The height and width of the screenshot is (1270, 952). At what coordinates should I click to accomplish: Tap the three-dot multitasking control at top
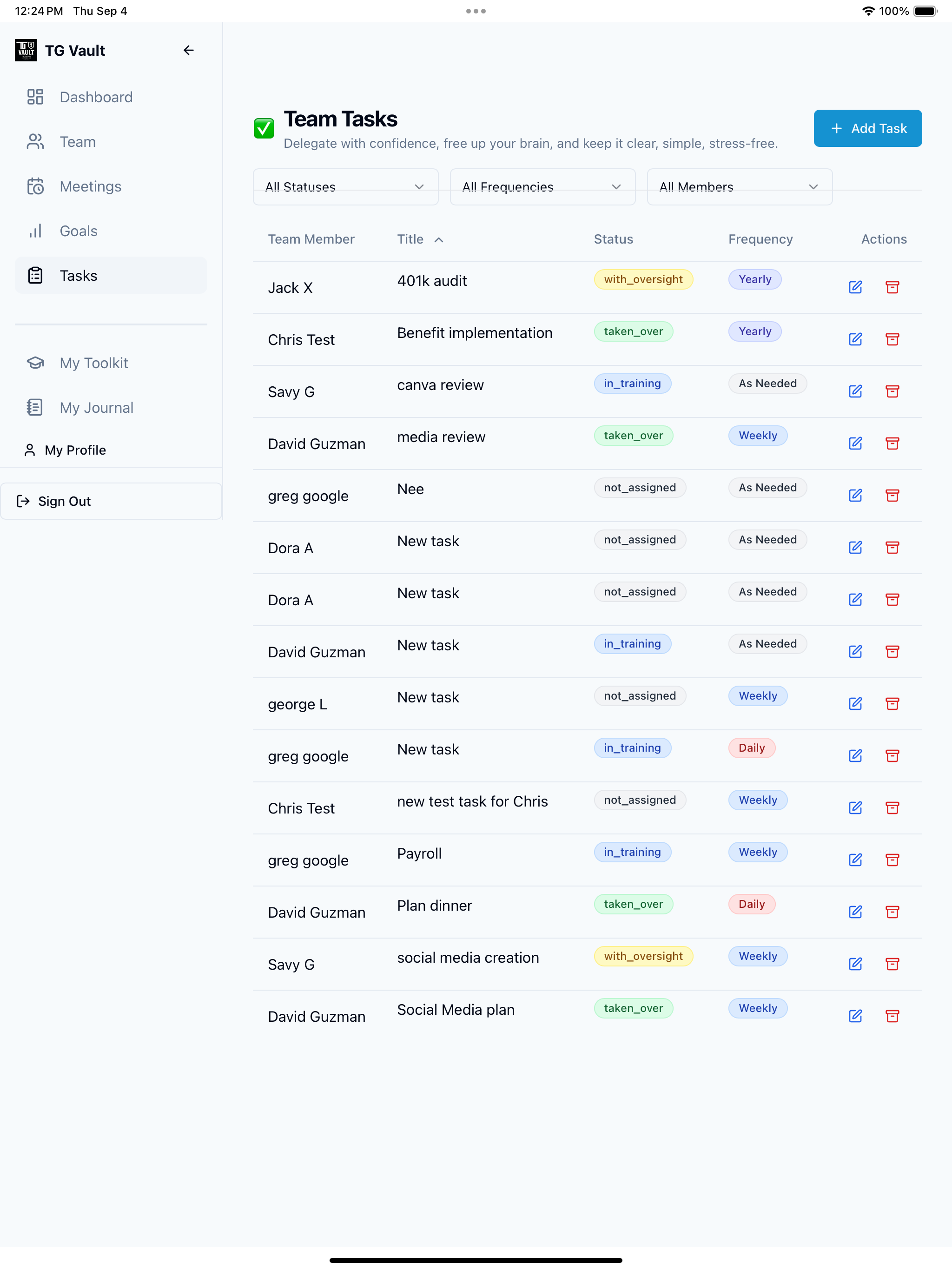coord(476,11)
